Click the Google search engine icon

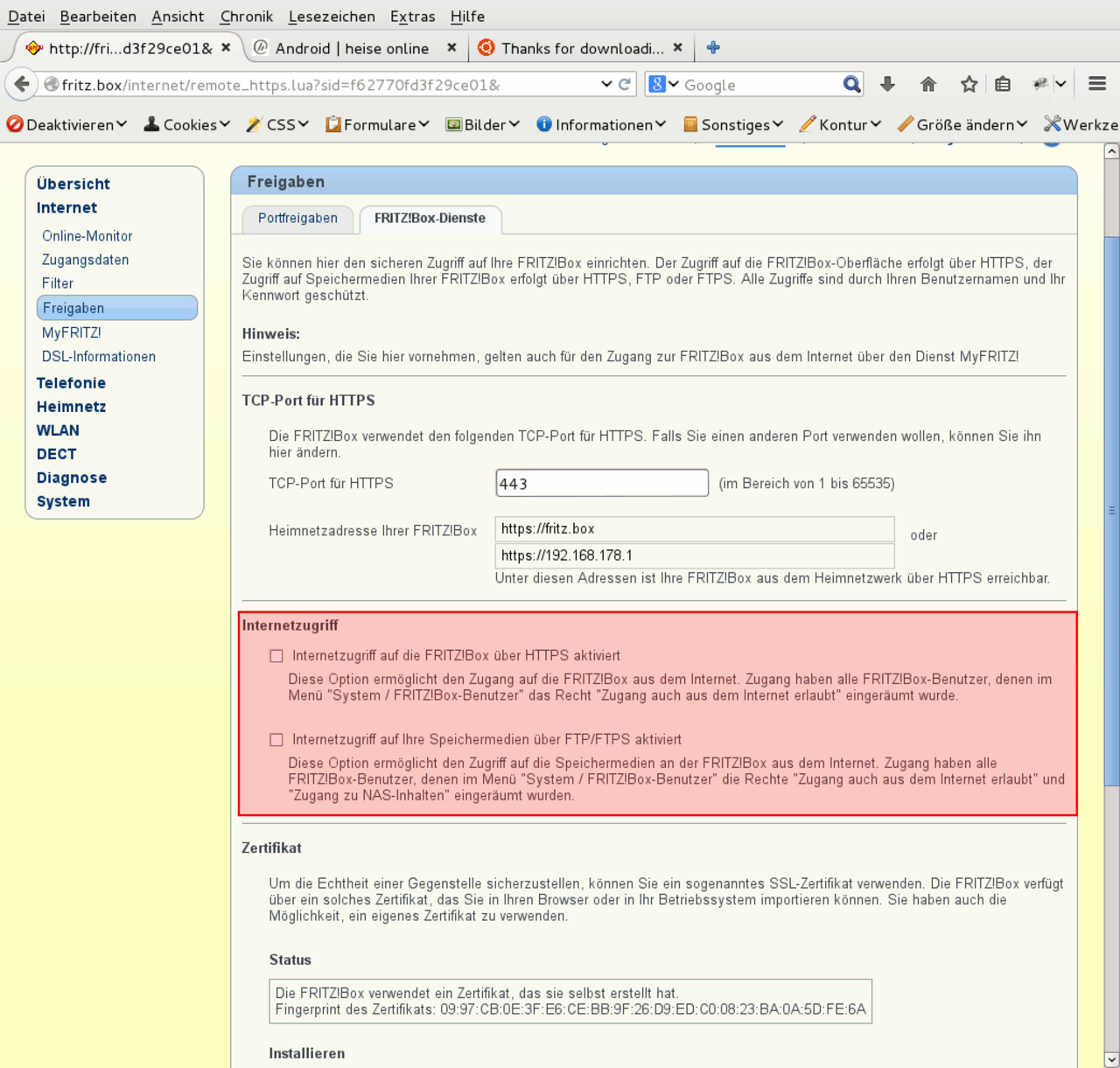click(657, 84)
